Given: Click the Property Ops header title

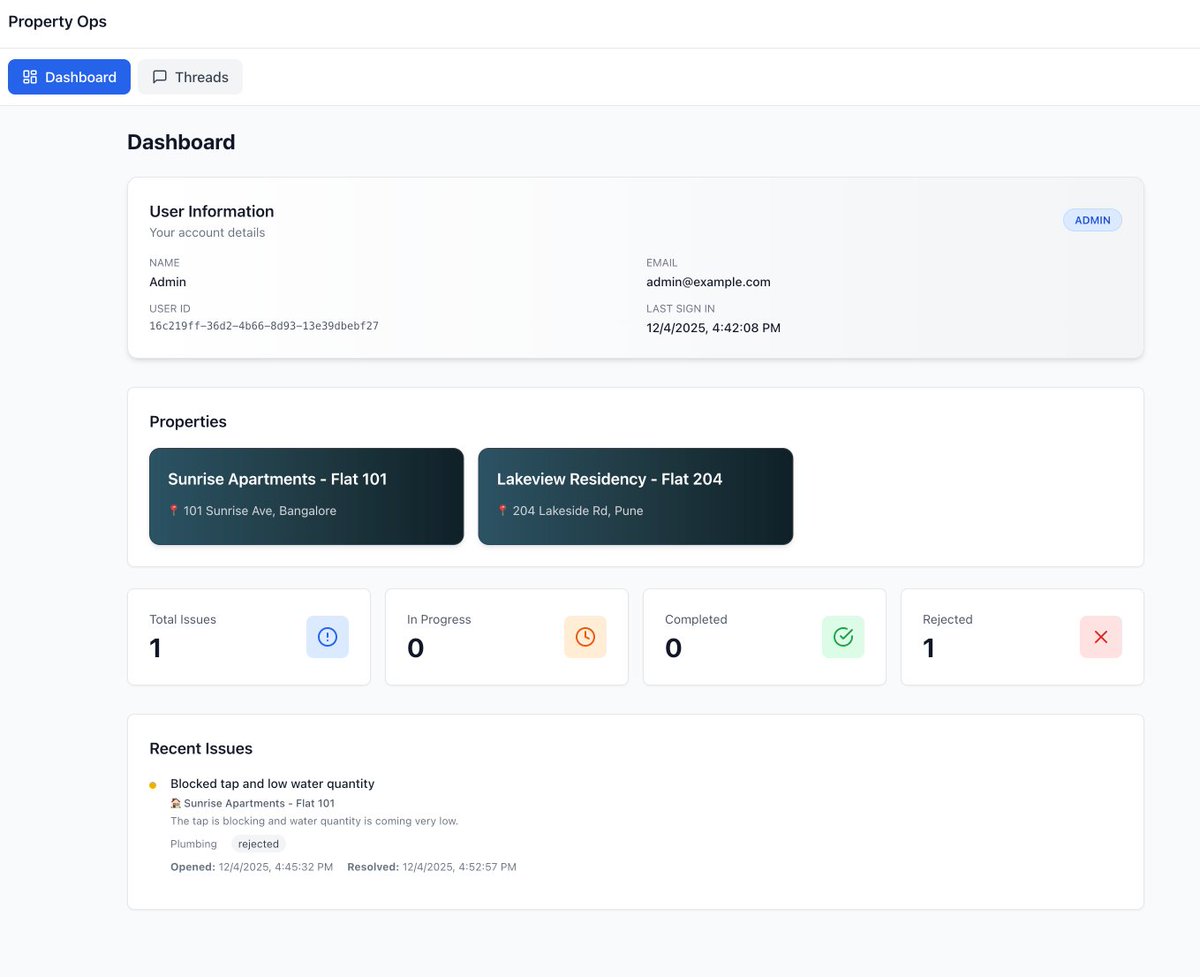Looking at the screenshot, I should point(57,21).
